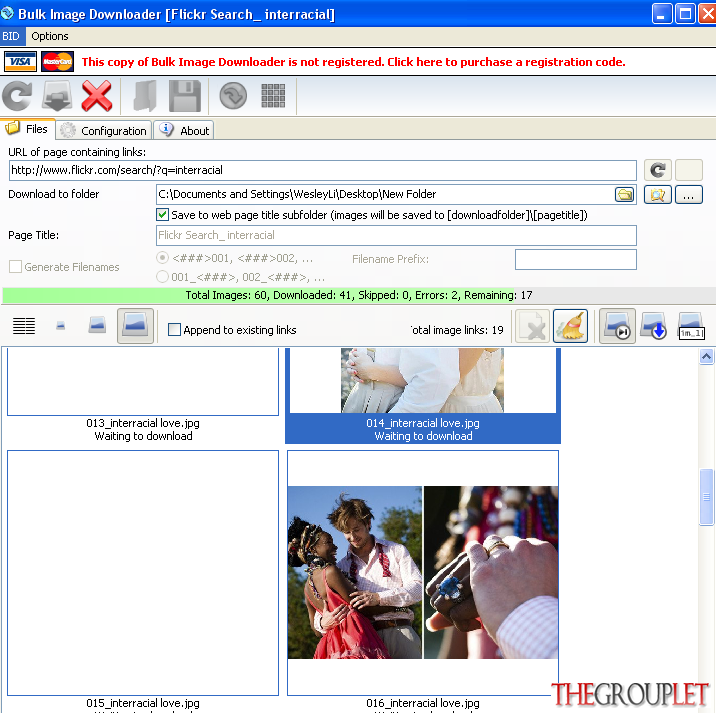Toggle the Generate Filenames checkbox
This screenshot has height=713, width=716.
(15, 267)
